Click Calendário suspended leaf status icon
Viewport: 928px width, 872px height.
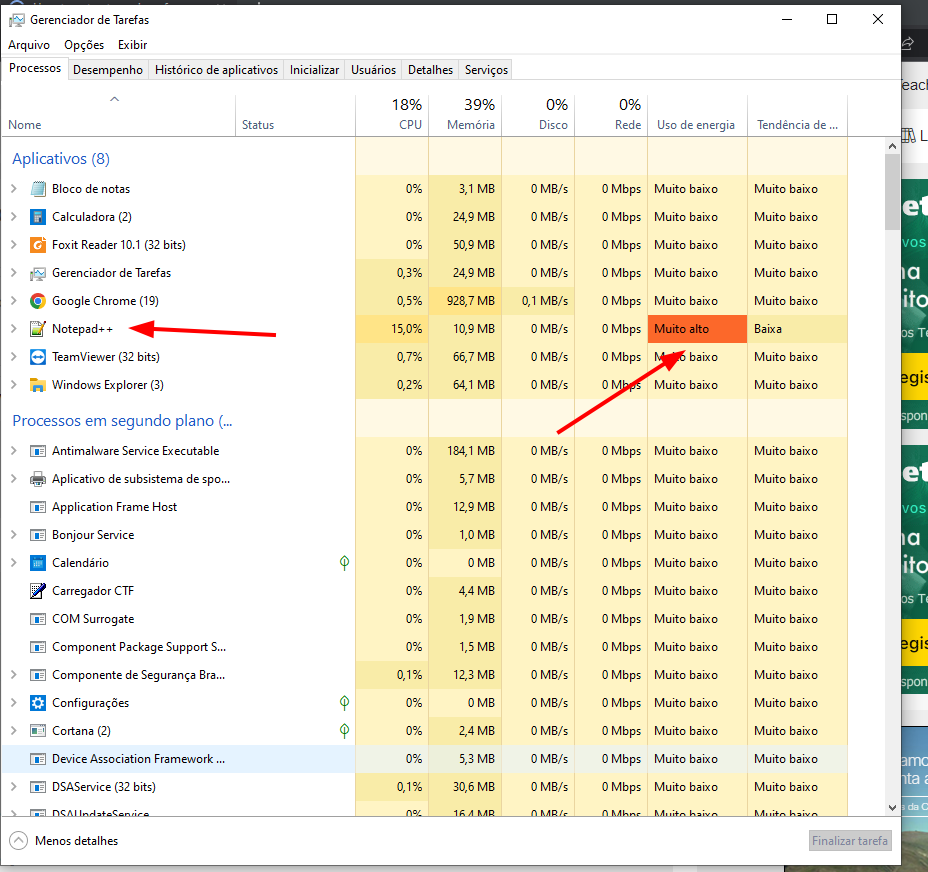click(x=344, y=562)
